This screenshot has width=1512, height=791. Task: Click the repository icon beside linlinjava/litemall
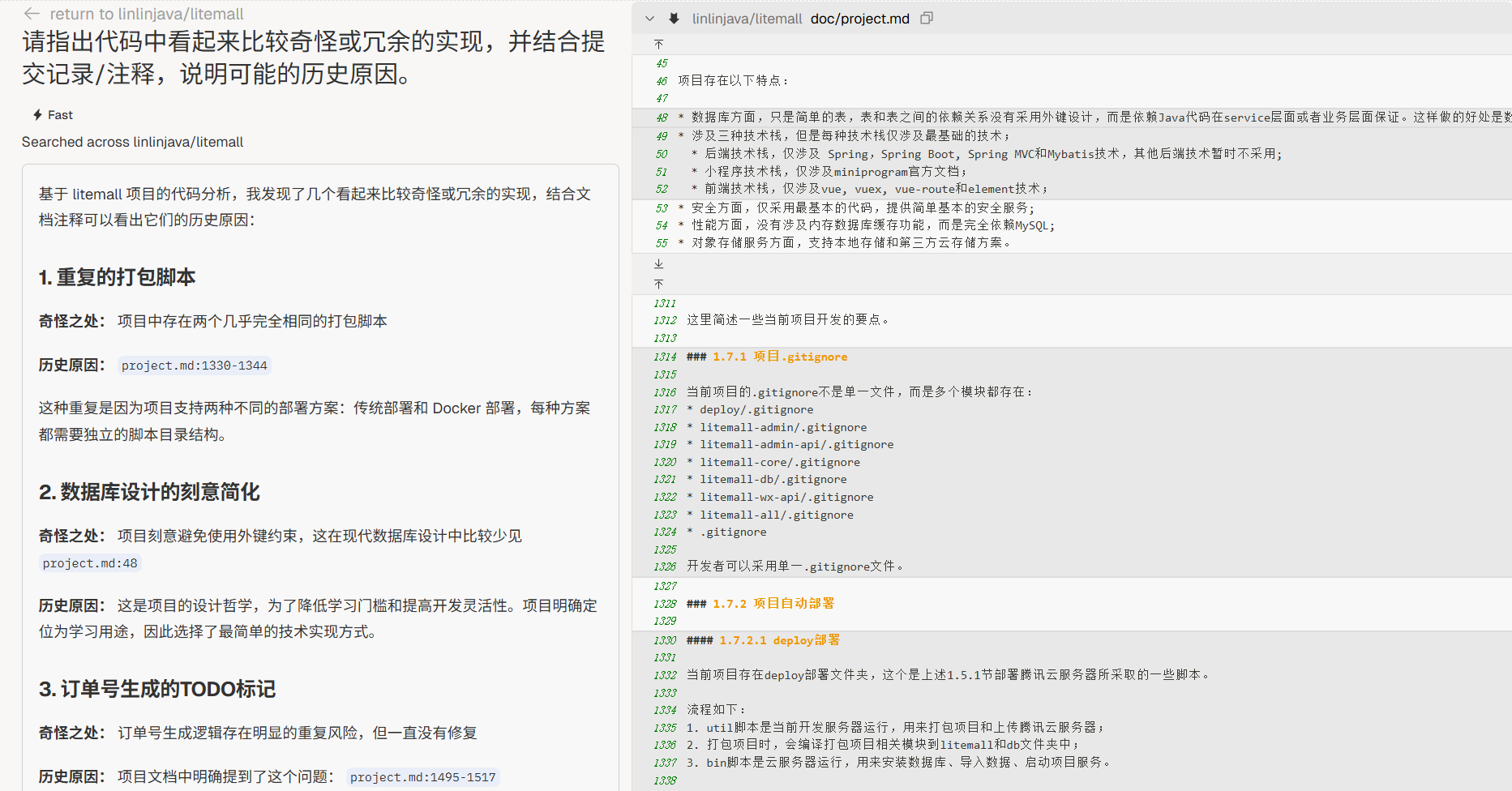pos(674,19)
